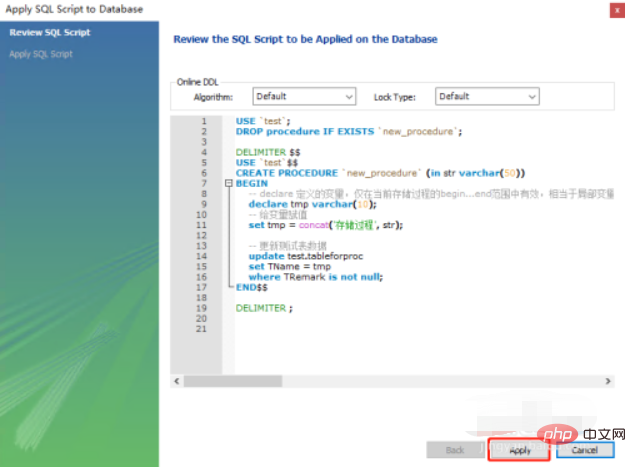This screenshot has width=636, height=467.
Task: Click line number 1 in the gutter
Action: tap(204, 121)
